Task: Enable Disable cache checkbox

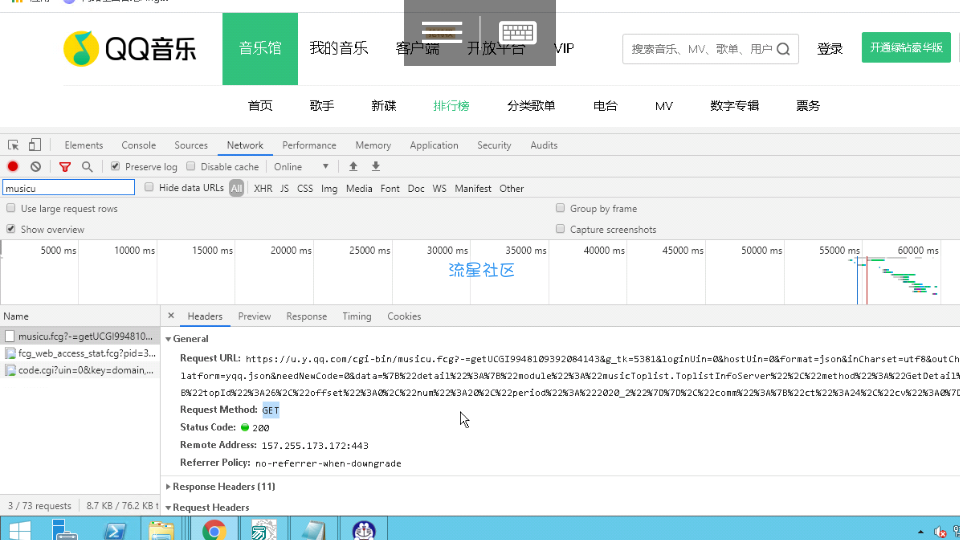Action: point(190,167)
